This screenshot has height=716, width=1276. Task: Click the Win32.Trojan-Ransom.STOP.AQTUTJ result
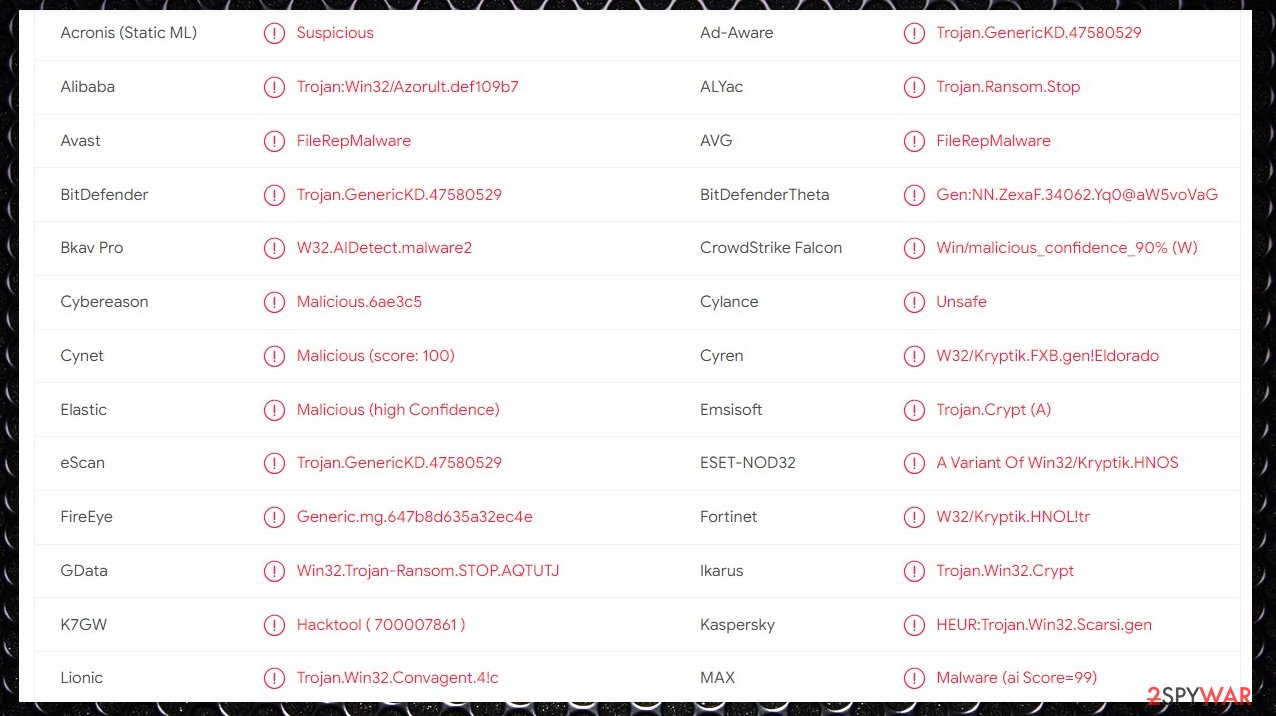tap(428, 571)
